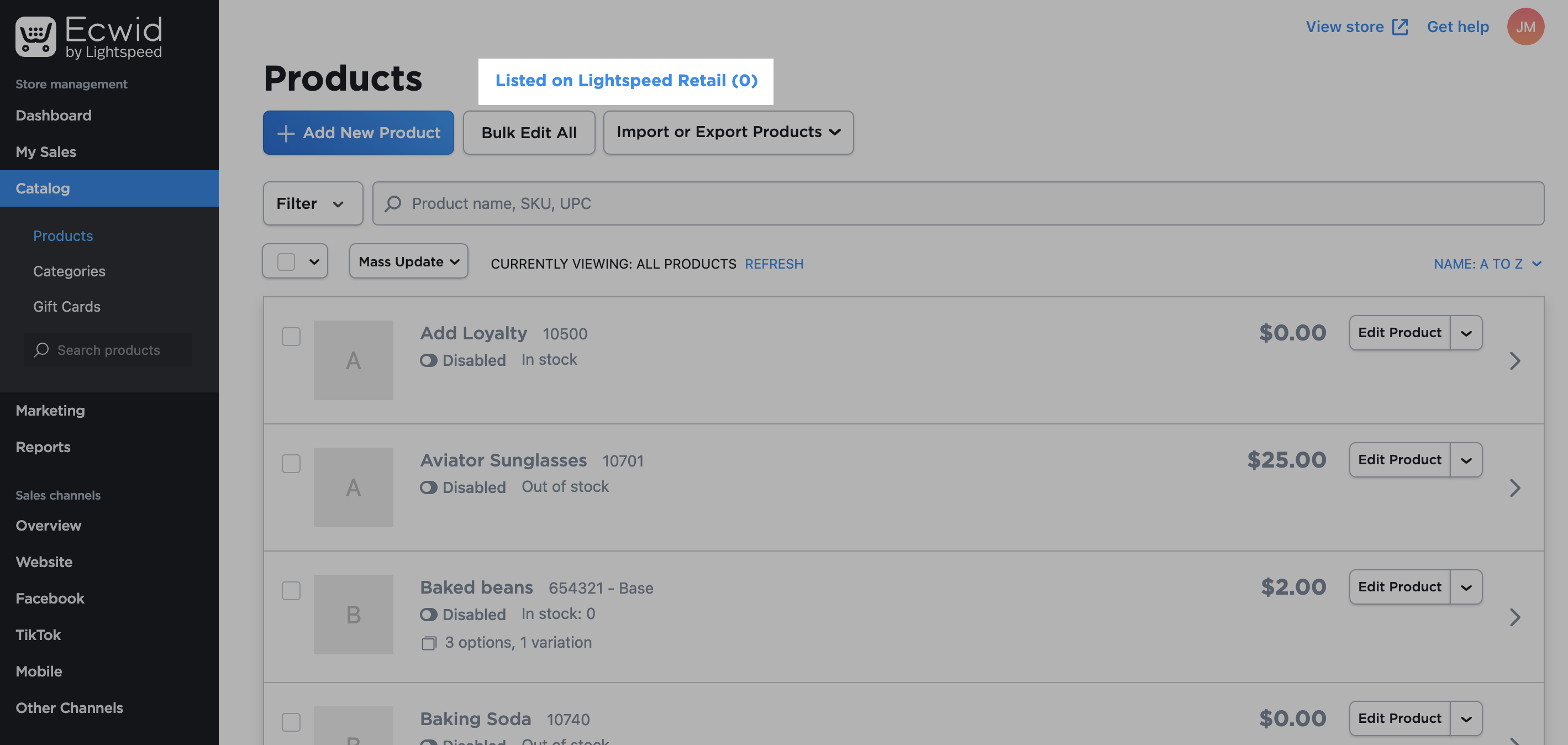Check the Aviator Sunglasses checkbox
Viewport: 1568px width, 745px height.
tap(291, 464)
